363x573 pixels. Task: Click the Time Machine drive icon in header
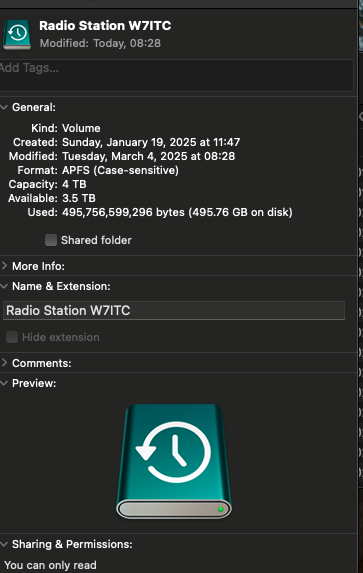(x=17, y=34)
